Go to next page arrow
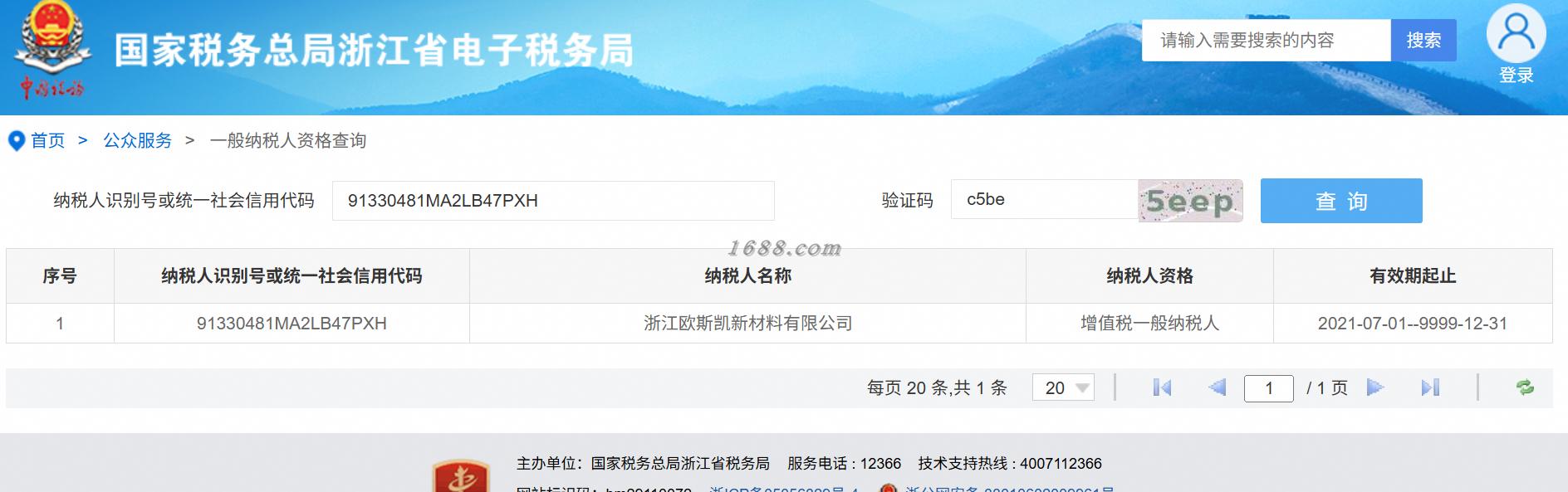 1375,387
